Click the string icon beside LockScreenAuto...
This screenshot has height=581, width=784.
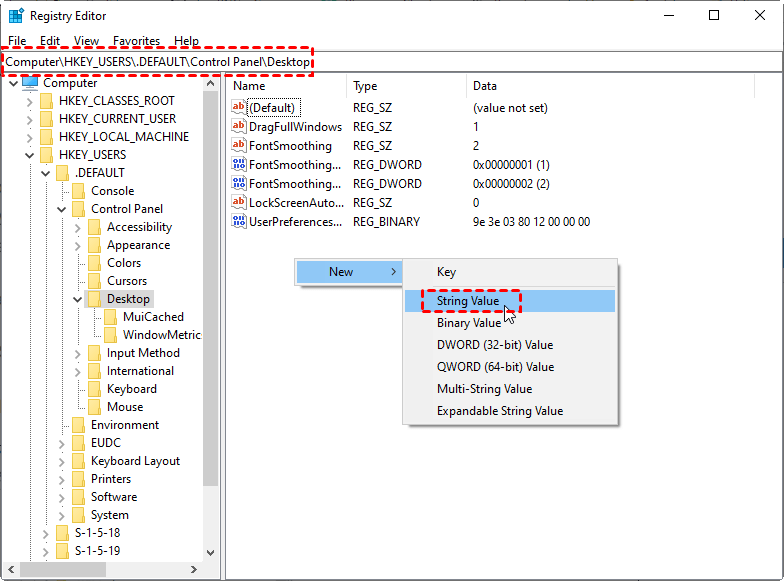pyautogui.click(x=239, y=202)
